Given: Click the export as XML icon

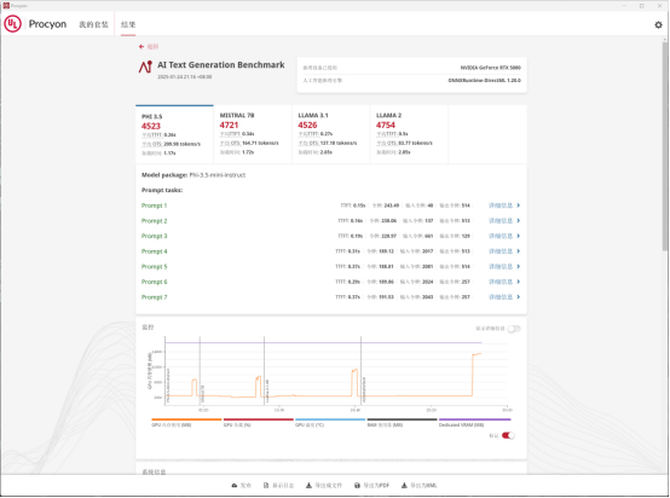Looking at the screenshot, I should coord(404,484).
